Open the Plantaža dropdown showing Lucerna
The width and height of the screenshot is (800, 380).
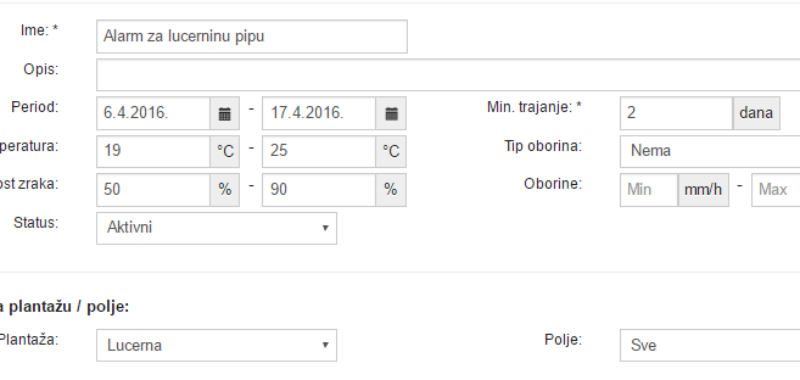coord(216,345)
